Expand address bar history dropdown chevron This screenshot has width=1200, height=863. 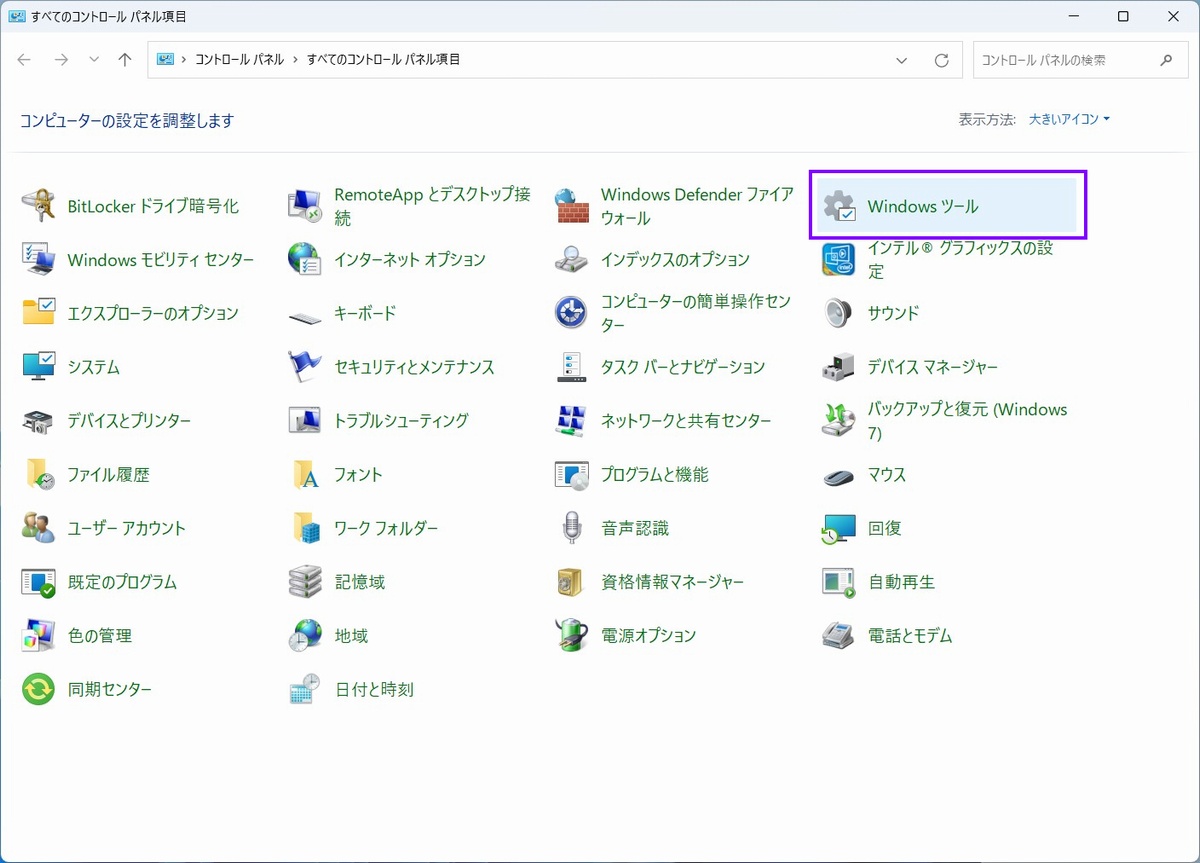[x=903, y=60]
